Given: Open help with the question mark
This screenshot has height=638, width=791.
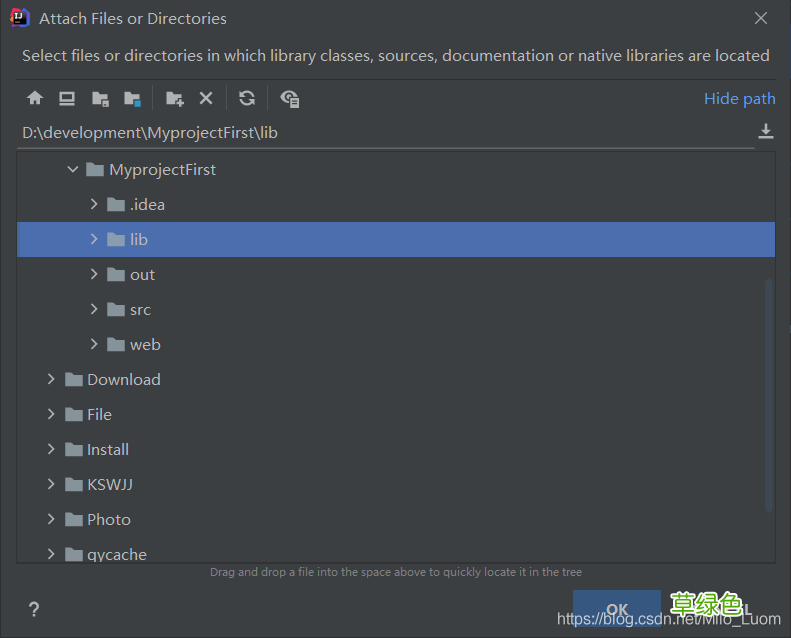Looking at the screenshot, I should tap(34, 609).
